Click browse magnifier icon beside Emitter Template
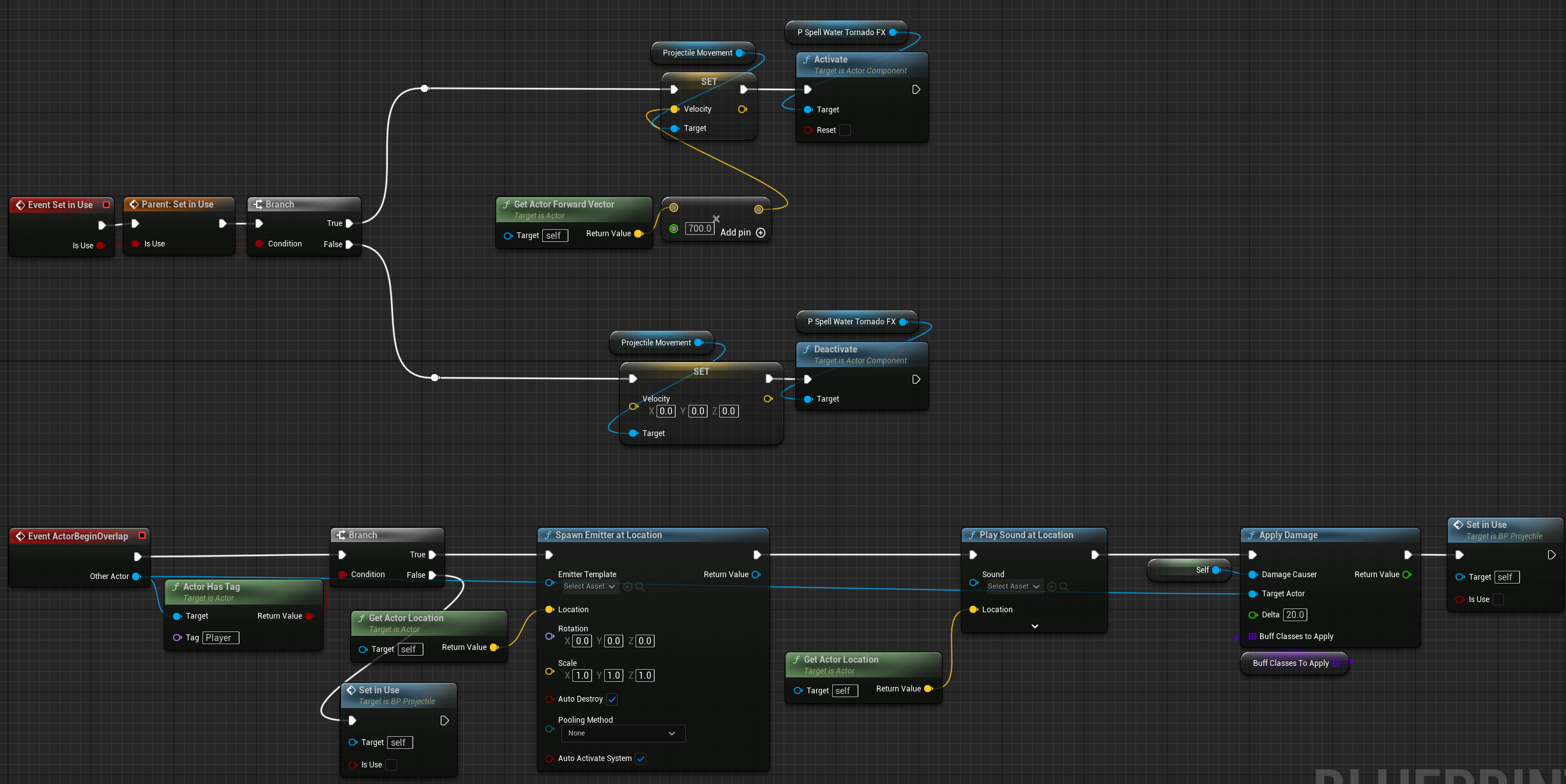This screenshot has width=1566, height=784. 640,587
